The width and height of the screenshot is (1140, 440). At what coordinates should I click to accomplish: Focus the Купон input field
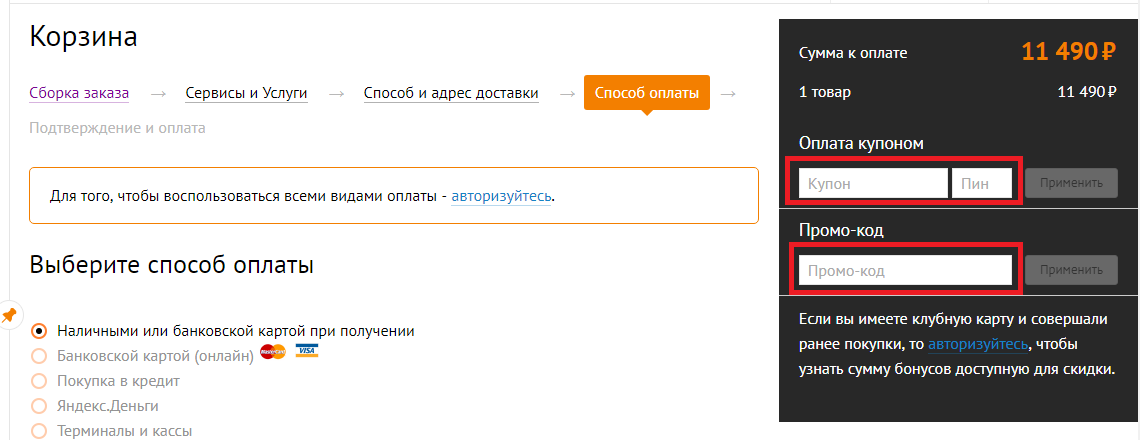872,183
